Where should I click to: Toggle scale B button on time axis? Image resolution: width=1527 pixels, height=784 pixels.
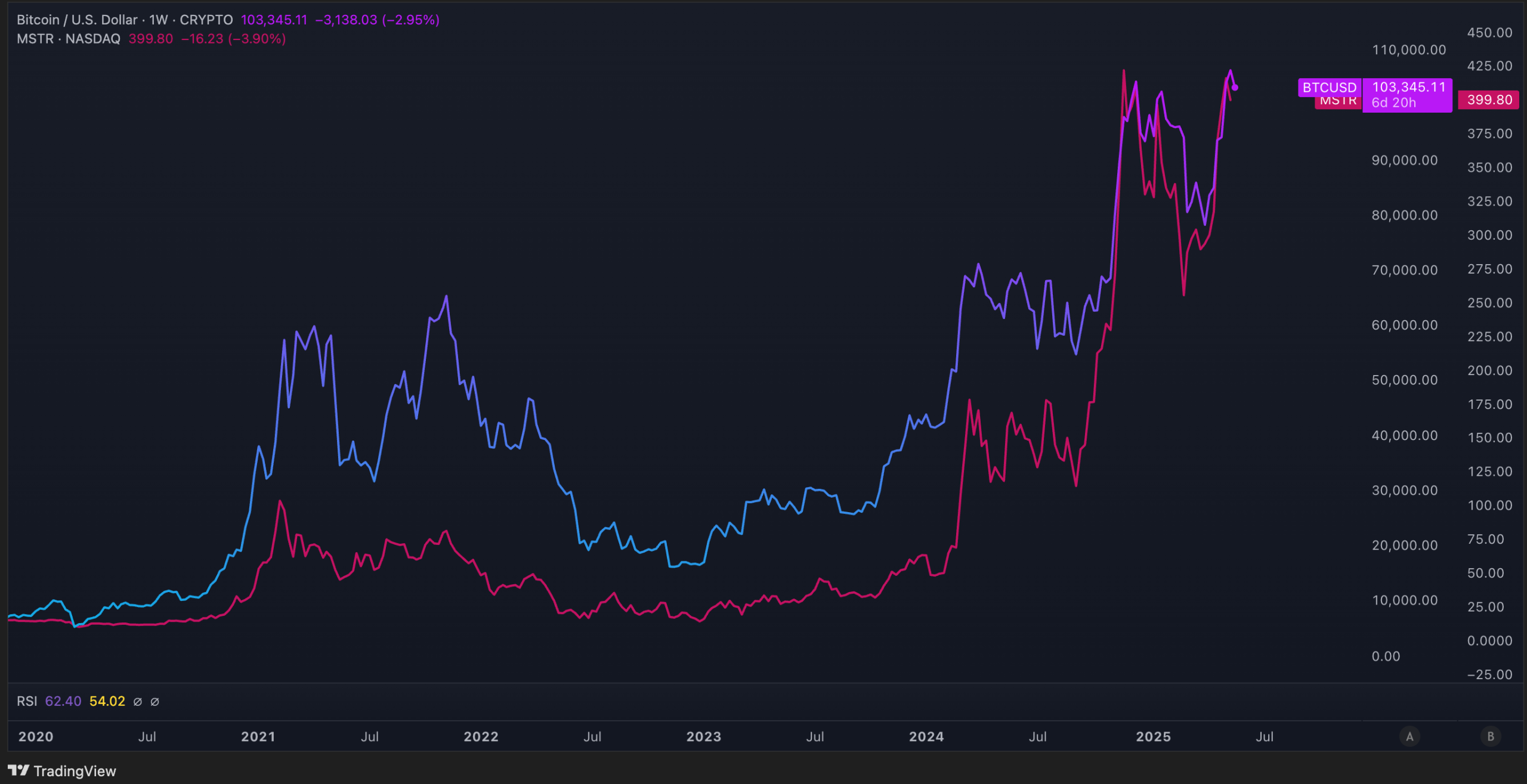(1491, 736)
